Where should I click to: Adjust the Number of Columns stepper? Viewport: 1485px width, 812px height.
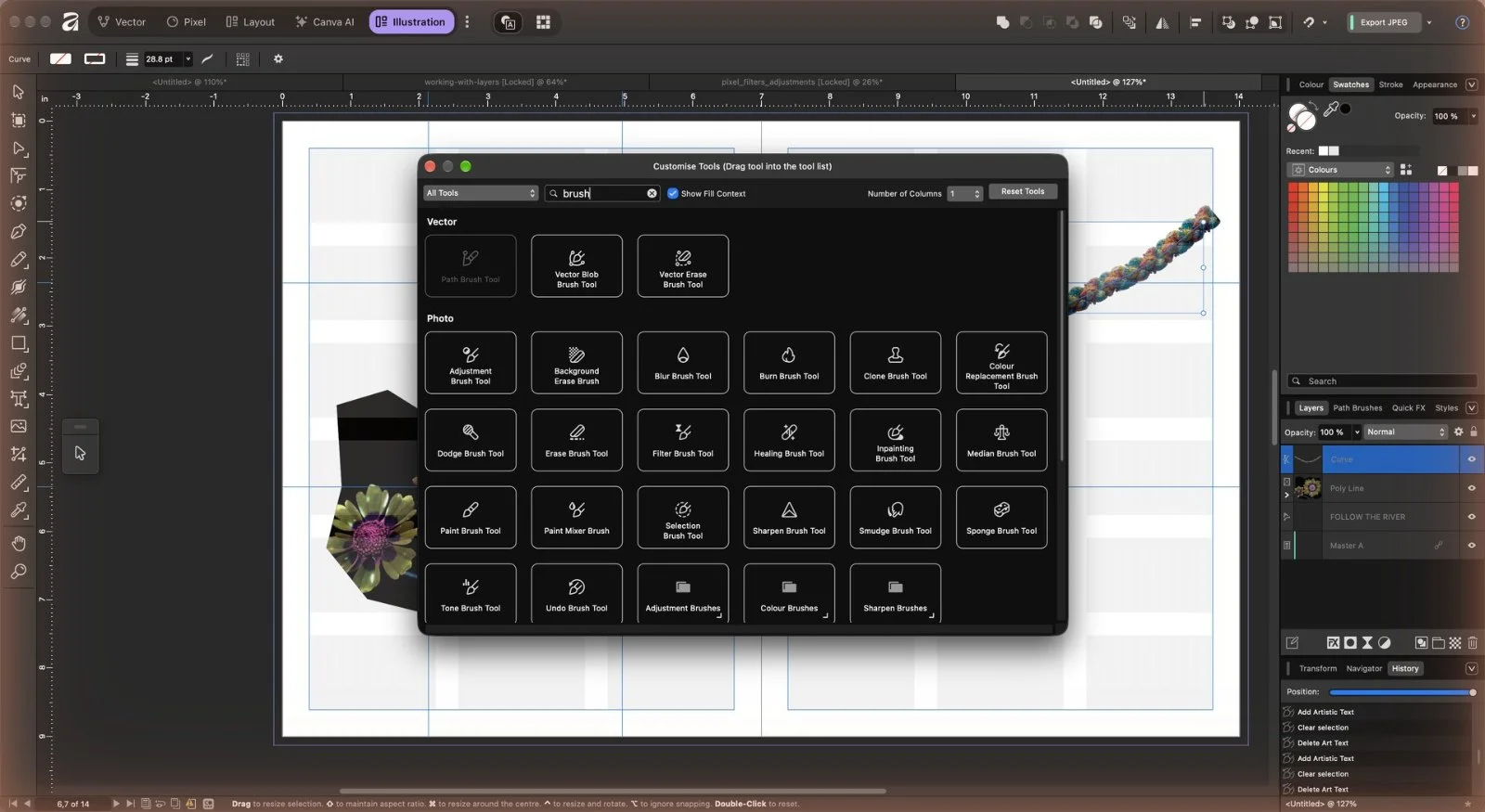tap(976, 193)
